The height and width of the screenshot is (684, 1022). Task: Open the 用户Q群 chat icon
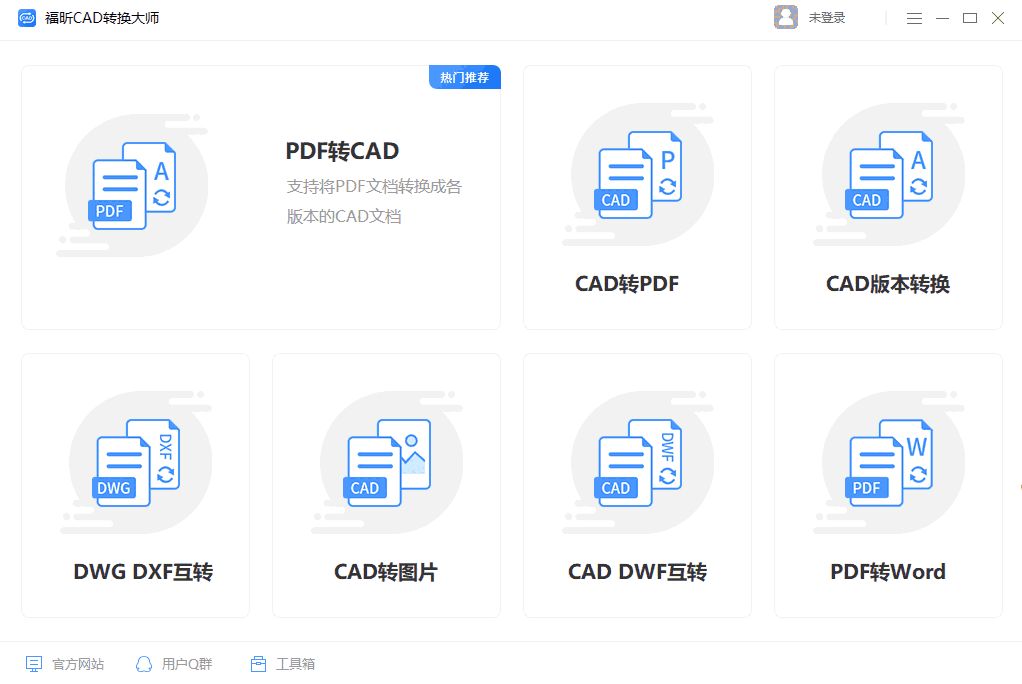click(143, 662)
